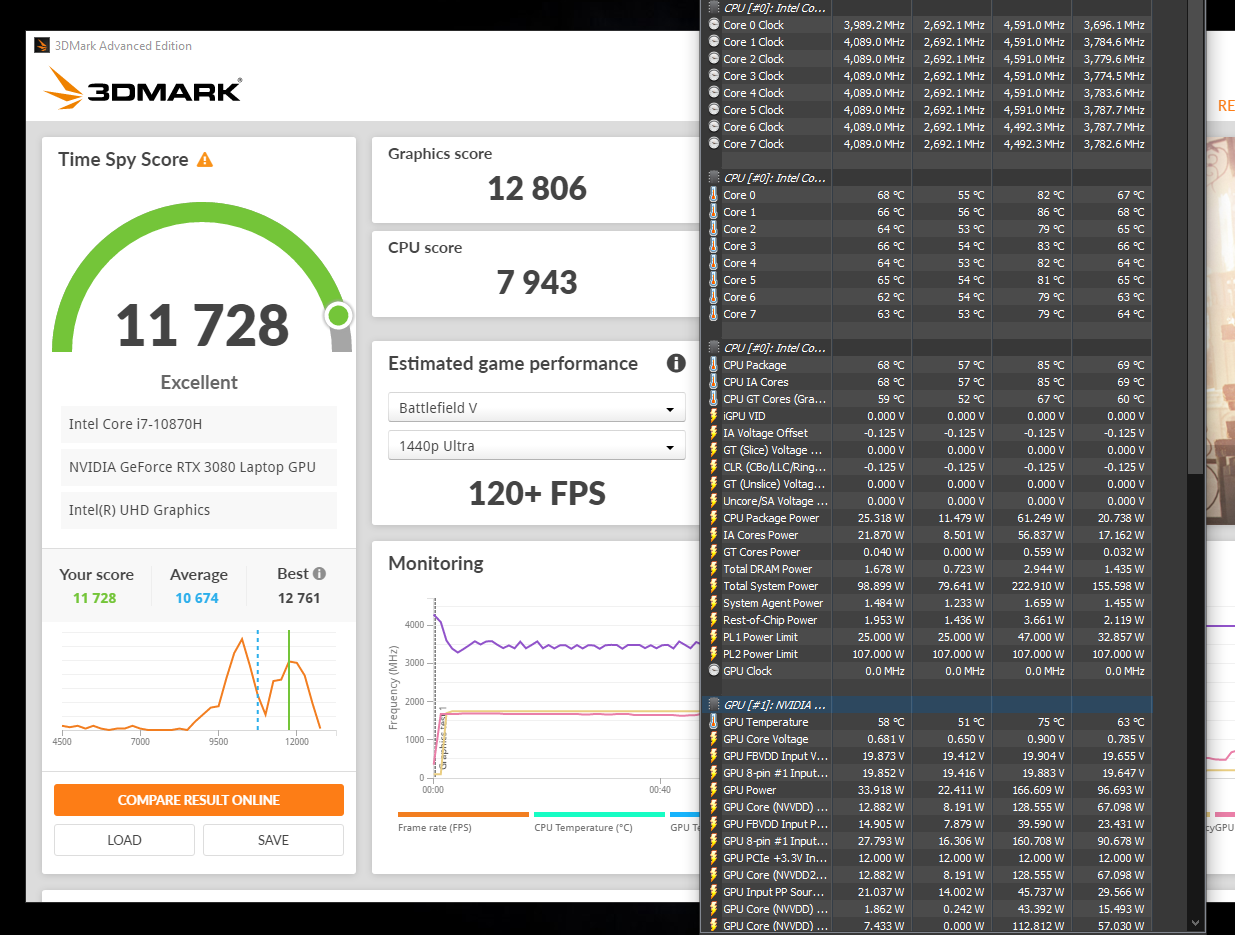
Task: Click the lightning icon for System Agent Power
Action: tap(713, 603)
